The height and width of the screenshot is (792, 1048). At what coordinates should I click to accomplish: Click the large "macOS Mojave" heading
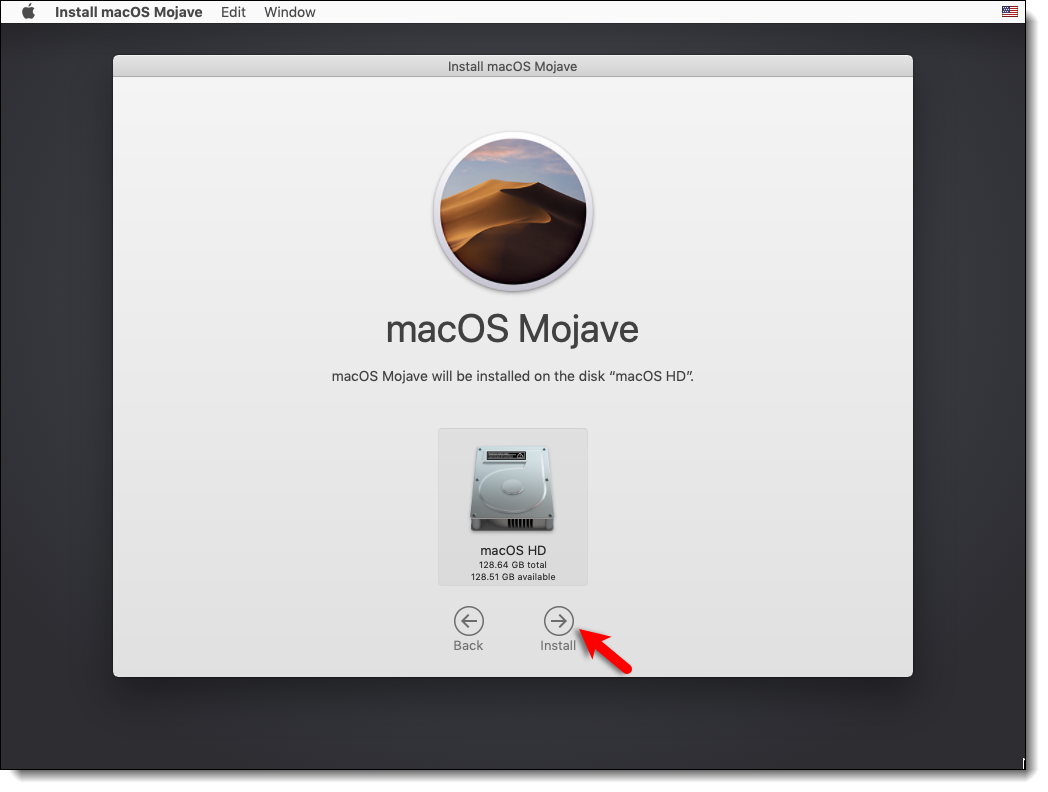click(512, 329)
